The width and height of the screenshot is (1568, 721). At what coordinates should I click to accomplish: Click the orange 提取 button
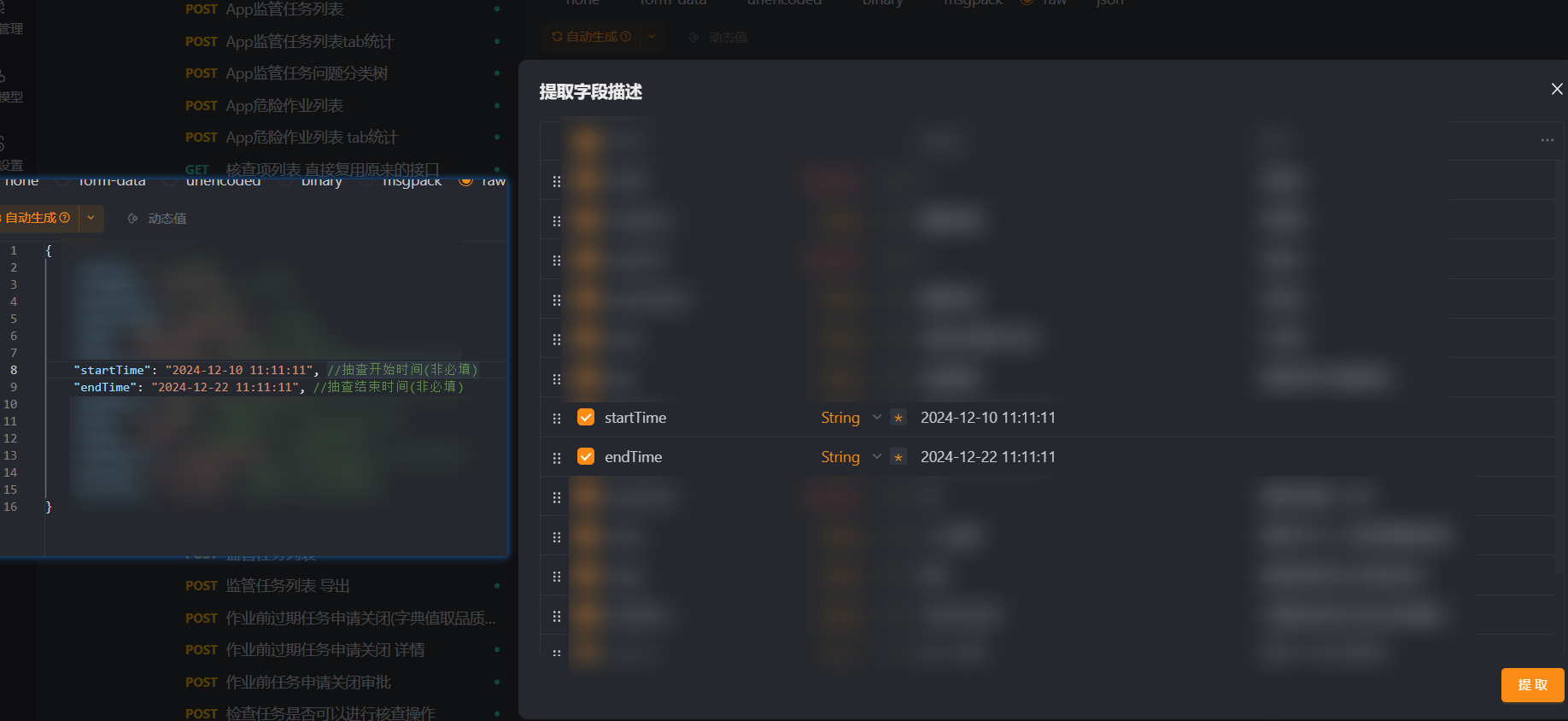point(1532,685)
